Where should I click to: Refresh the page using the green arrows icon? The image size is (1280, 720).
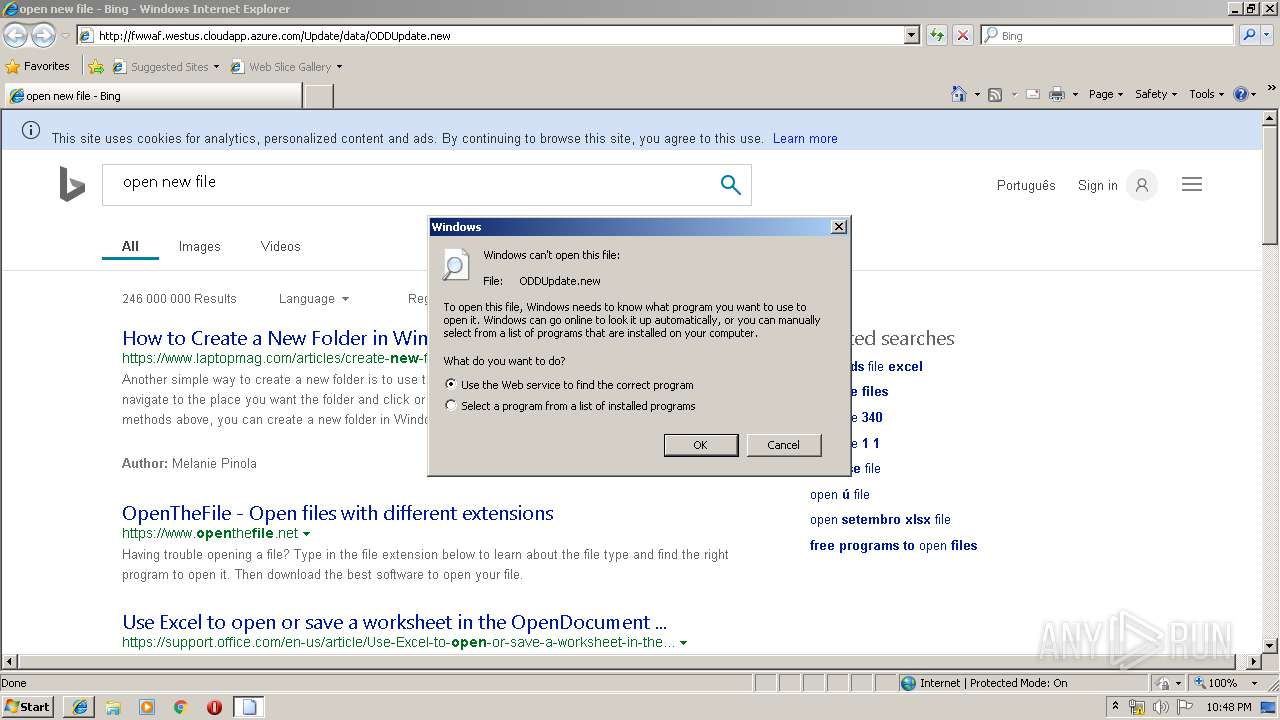(937, 35)
